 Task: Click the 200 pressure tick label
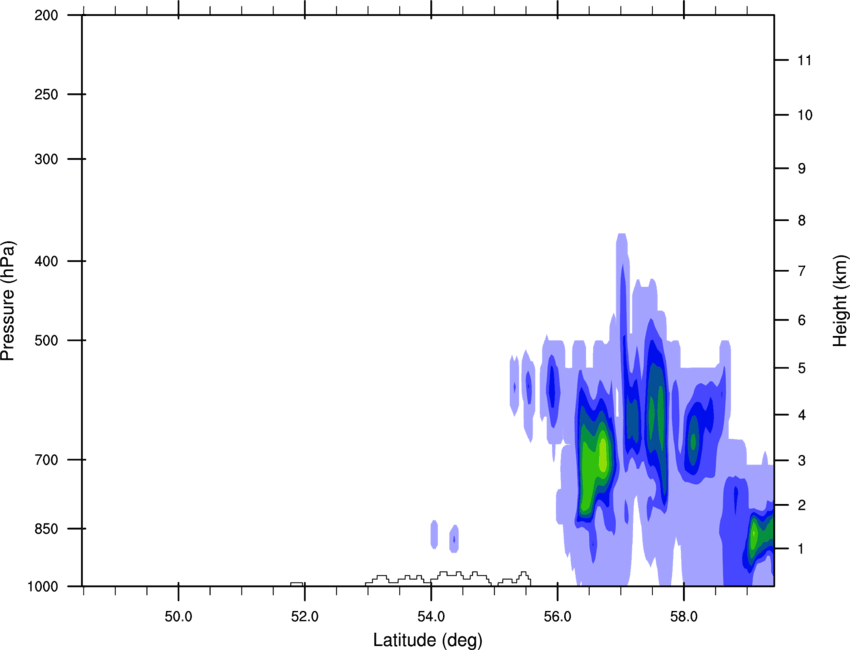[46, 16]
